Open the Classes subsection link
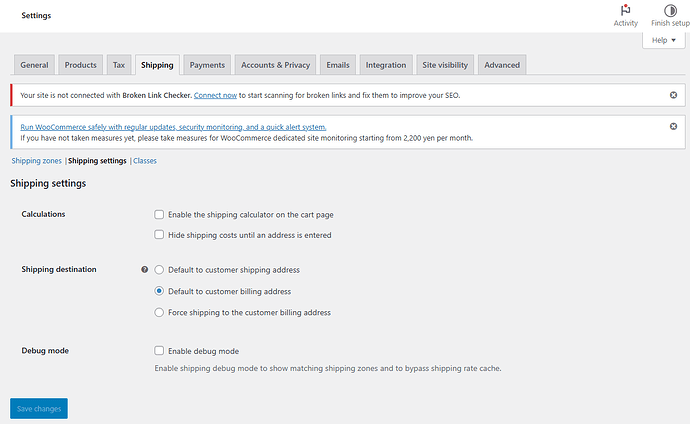Screen dimensions: 690x424 (145, 161)
